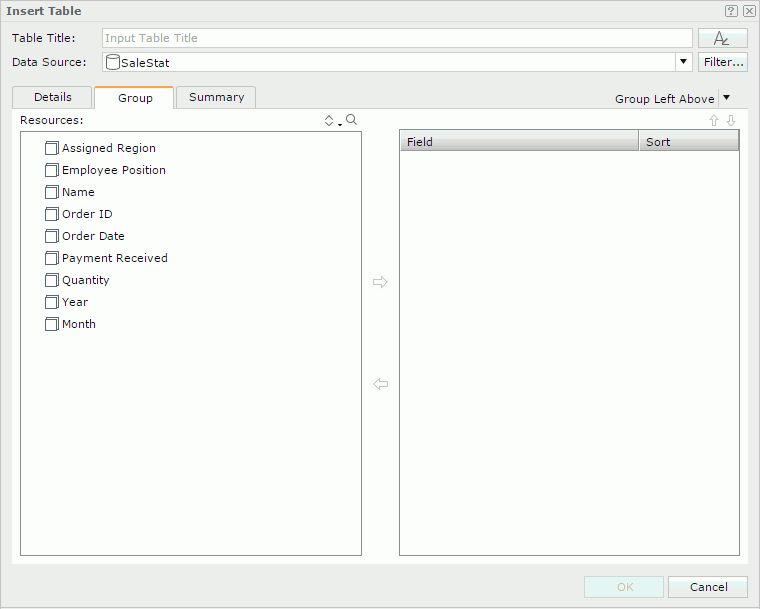Click the Filter... button

(722, 62)
